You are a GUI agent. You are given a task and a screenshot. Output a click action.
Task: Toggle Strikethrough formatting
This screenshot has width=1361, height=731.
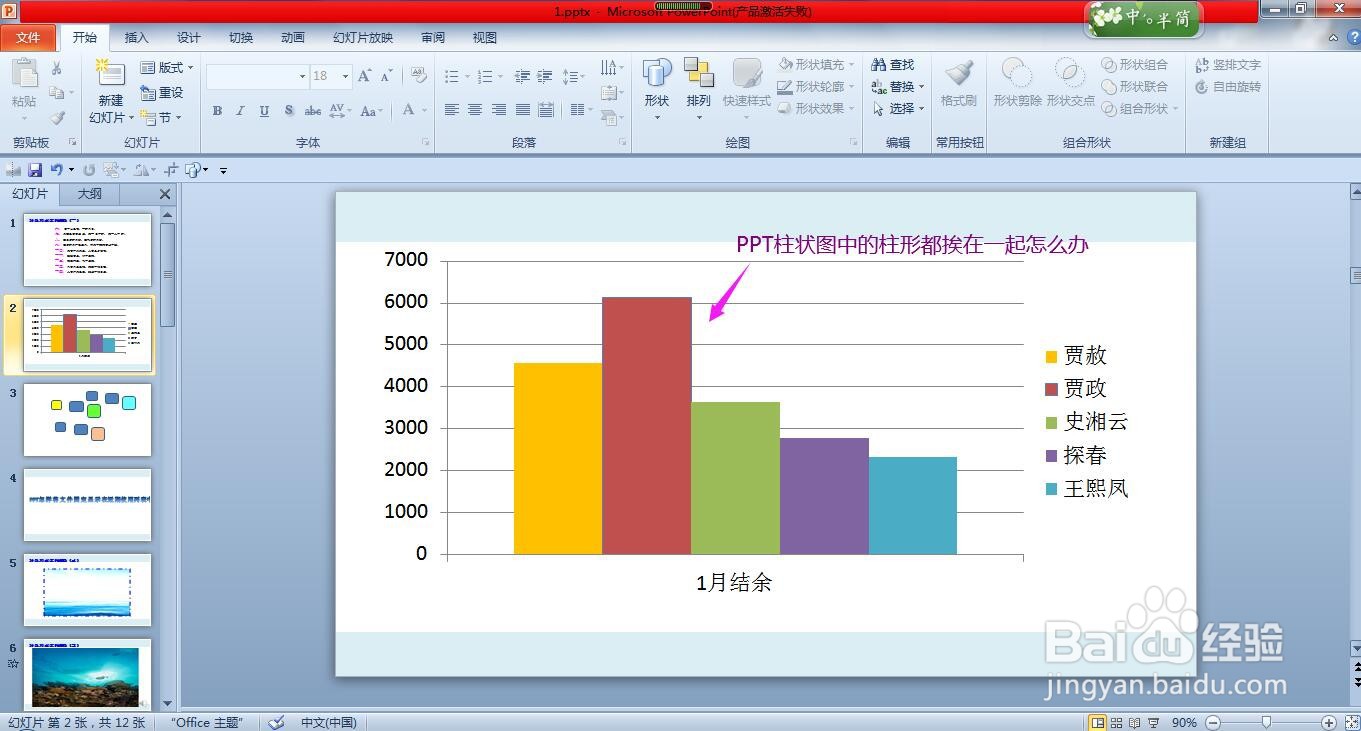[x=313, y=110]
